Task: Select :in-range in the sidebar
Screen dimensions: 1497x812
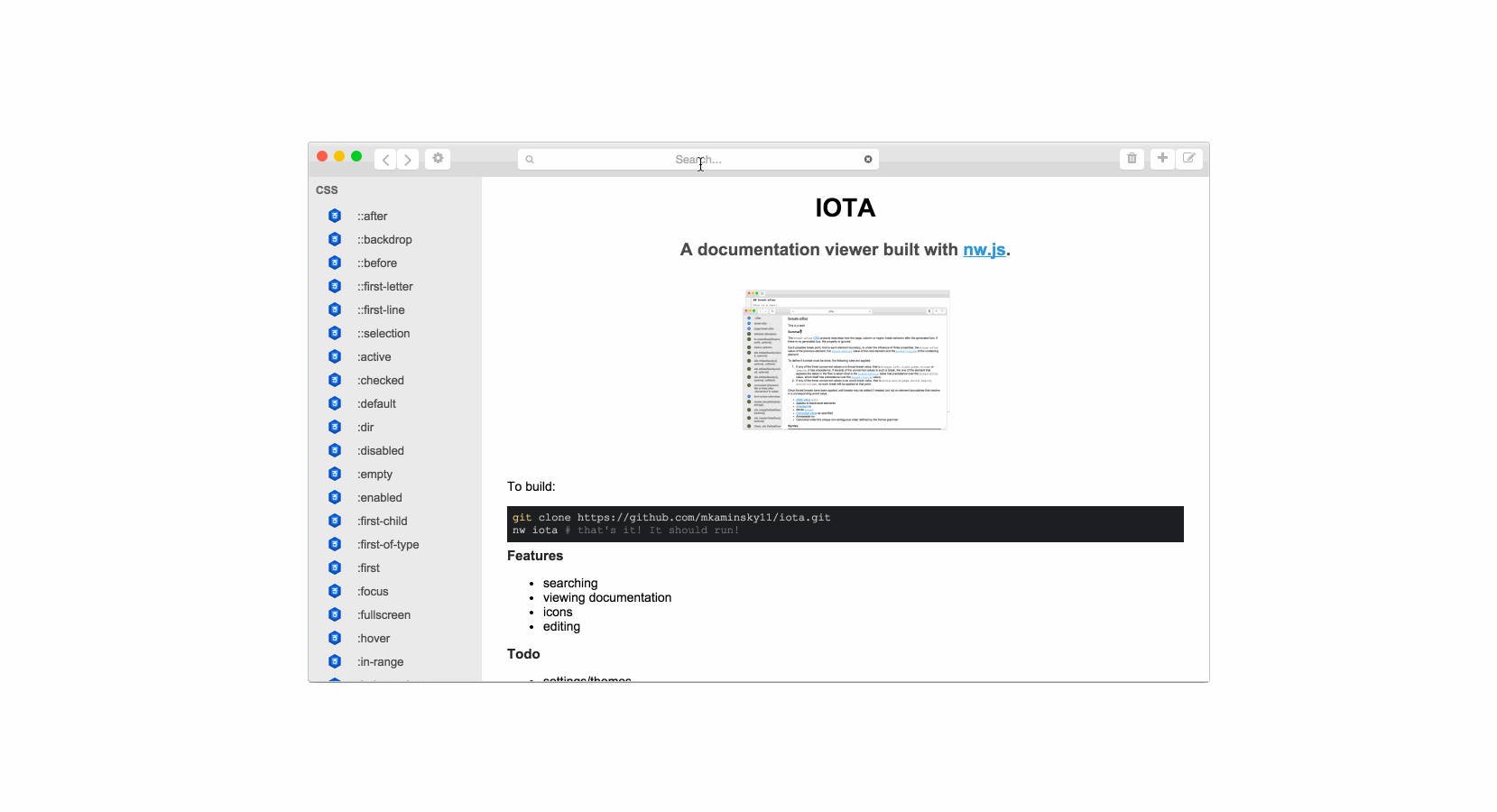Action: (380, 662)
